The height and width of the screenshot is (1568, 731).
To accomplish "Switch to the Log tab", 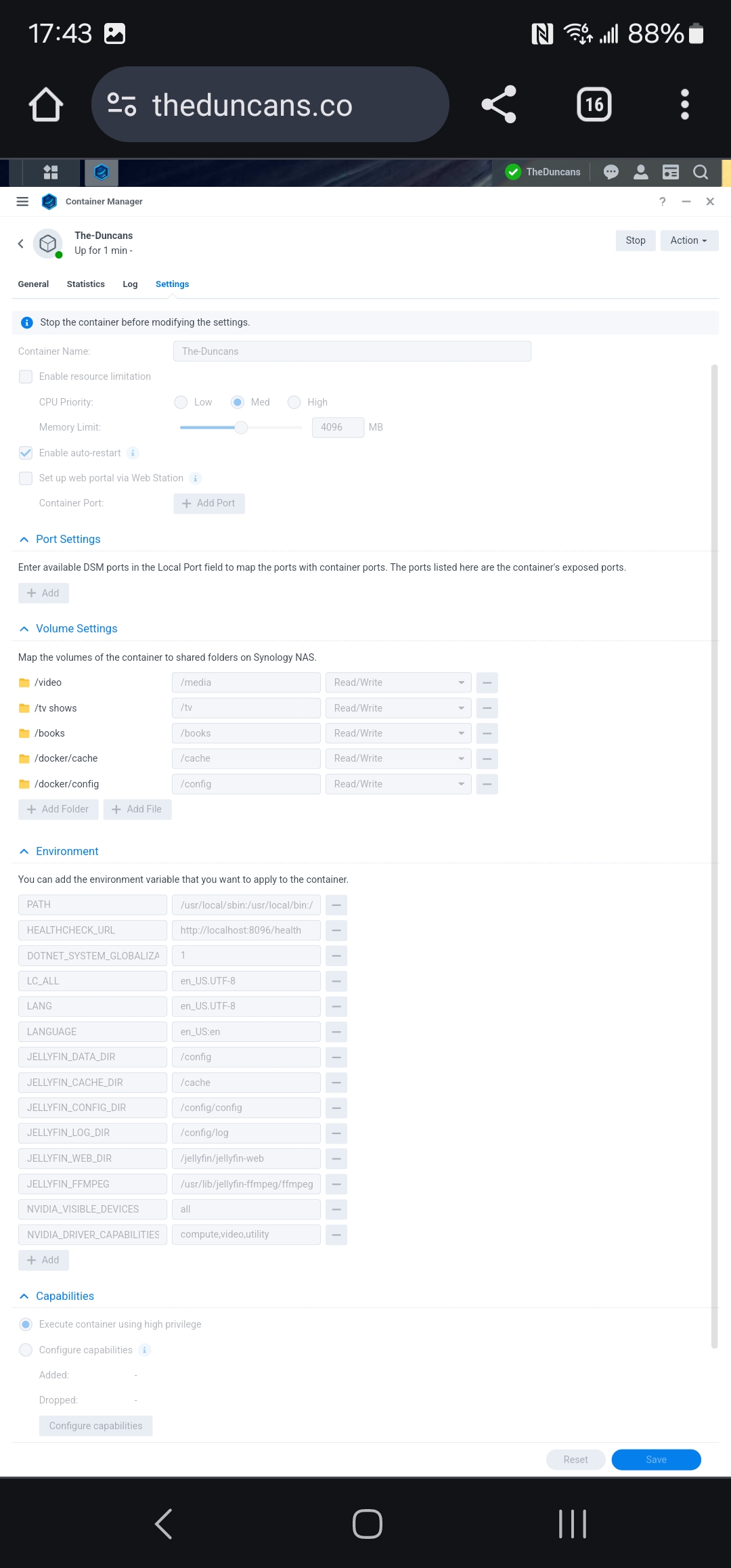I will pos(130,284).
